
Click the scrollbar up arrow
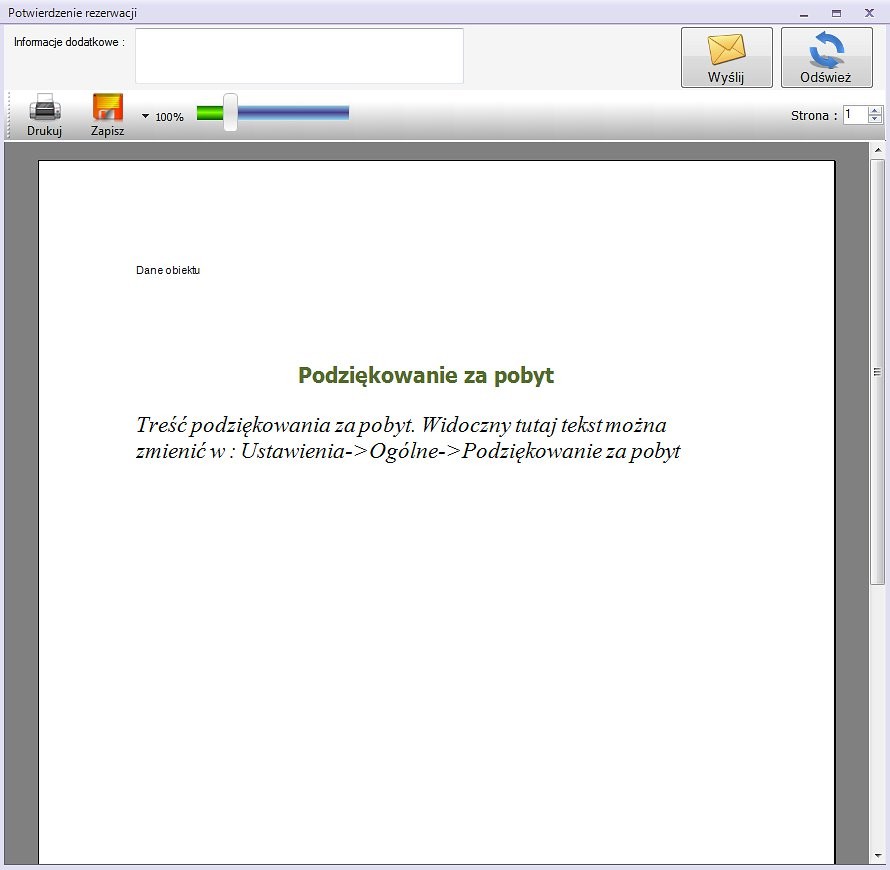point(878,150)
